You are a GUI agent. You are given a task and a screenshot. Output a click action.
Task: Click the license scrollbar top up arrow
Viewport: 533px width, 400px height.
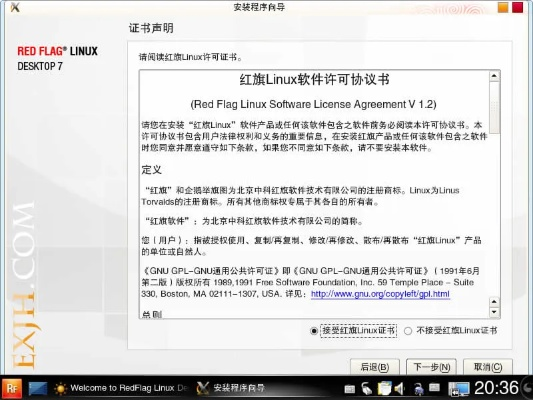pyautogui.click(x=495, y=76)
